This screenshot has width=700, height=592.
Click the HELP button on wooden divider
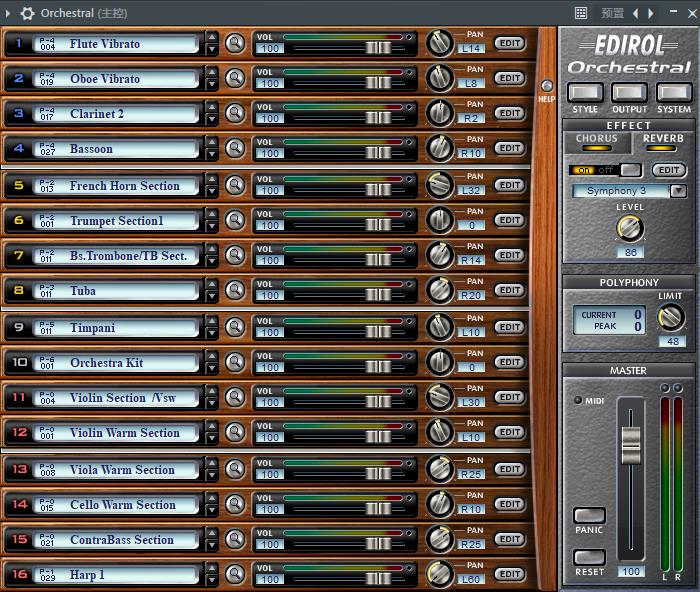tap(546, 86)
